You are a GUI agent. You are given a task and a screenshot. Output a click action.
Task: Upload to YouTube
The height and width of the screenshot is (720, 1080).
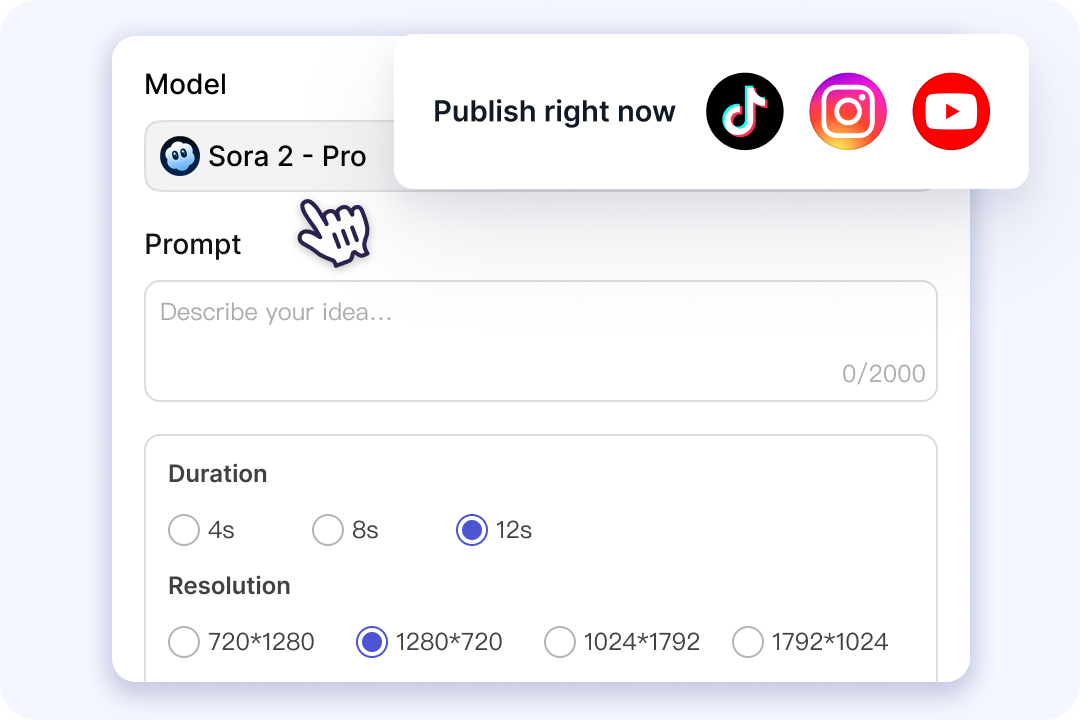[951, 111]
